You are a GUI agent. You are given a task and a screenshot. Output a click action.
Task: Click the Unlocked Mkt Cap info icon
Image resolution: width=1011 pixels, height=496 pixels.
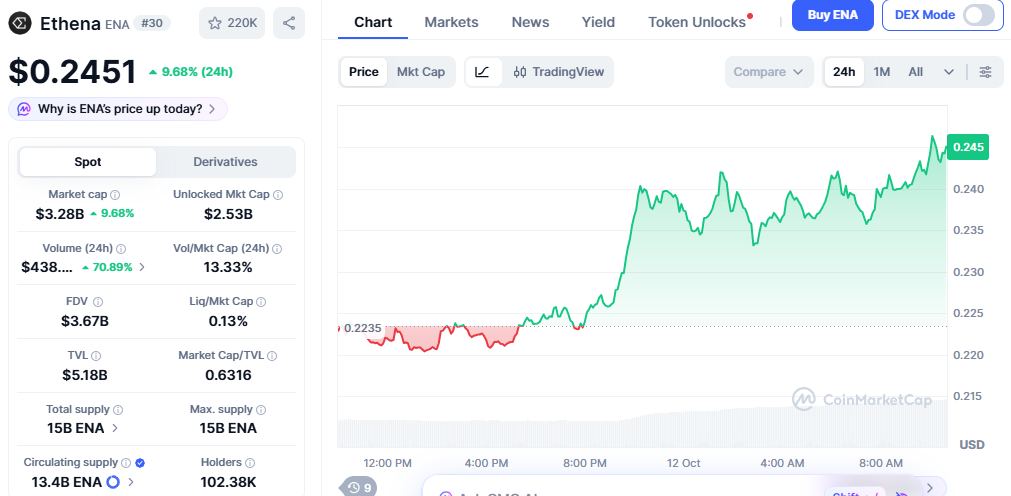(x=277, y=194)
